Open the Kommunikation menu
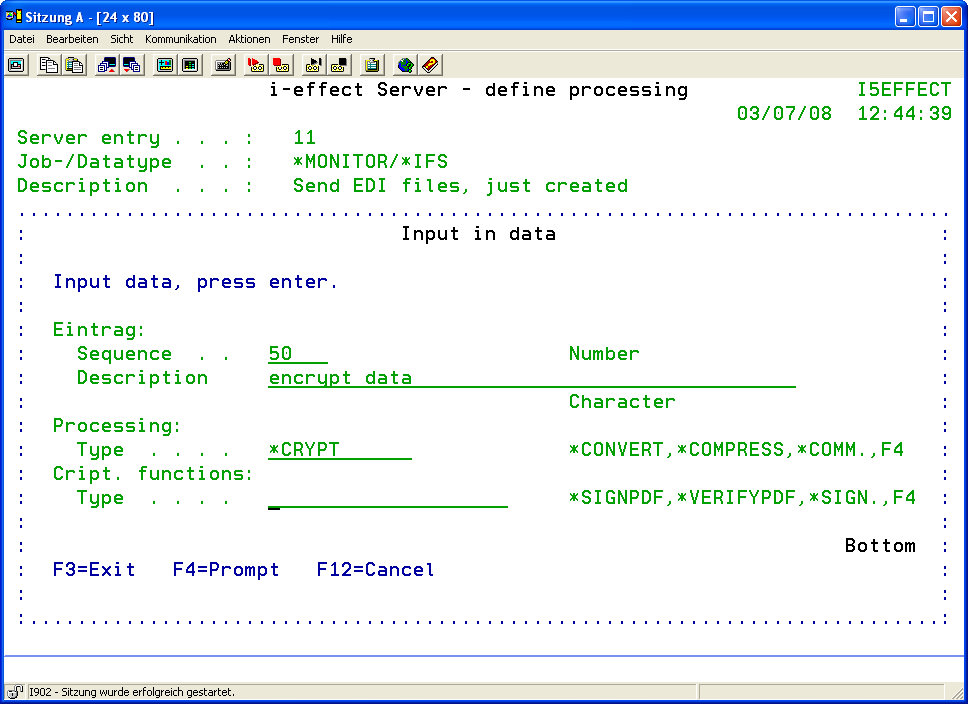 (180, 39)
